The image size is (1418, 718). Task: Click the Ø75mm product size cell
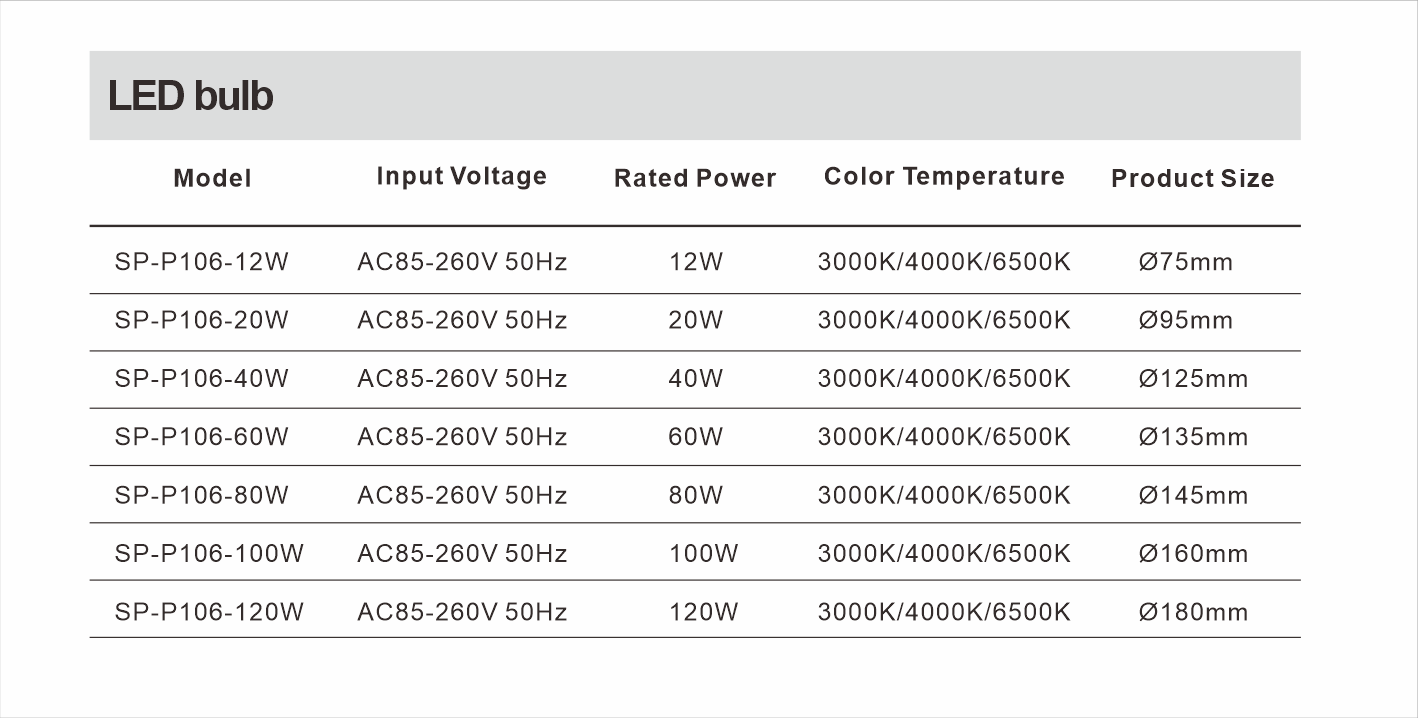[1186, 263]
